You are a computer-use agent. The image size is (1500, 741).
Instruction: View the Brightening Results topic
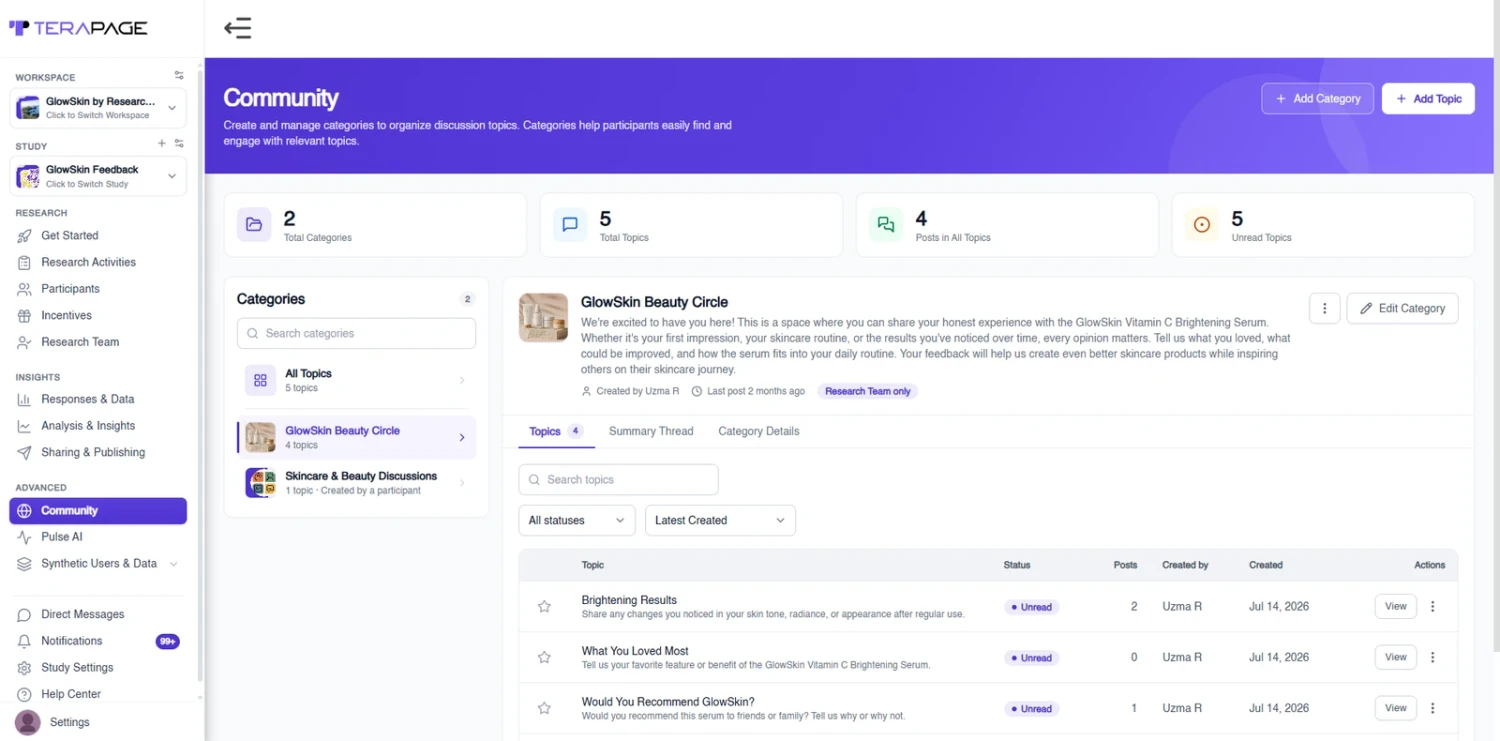click(x=1396, y=606)
